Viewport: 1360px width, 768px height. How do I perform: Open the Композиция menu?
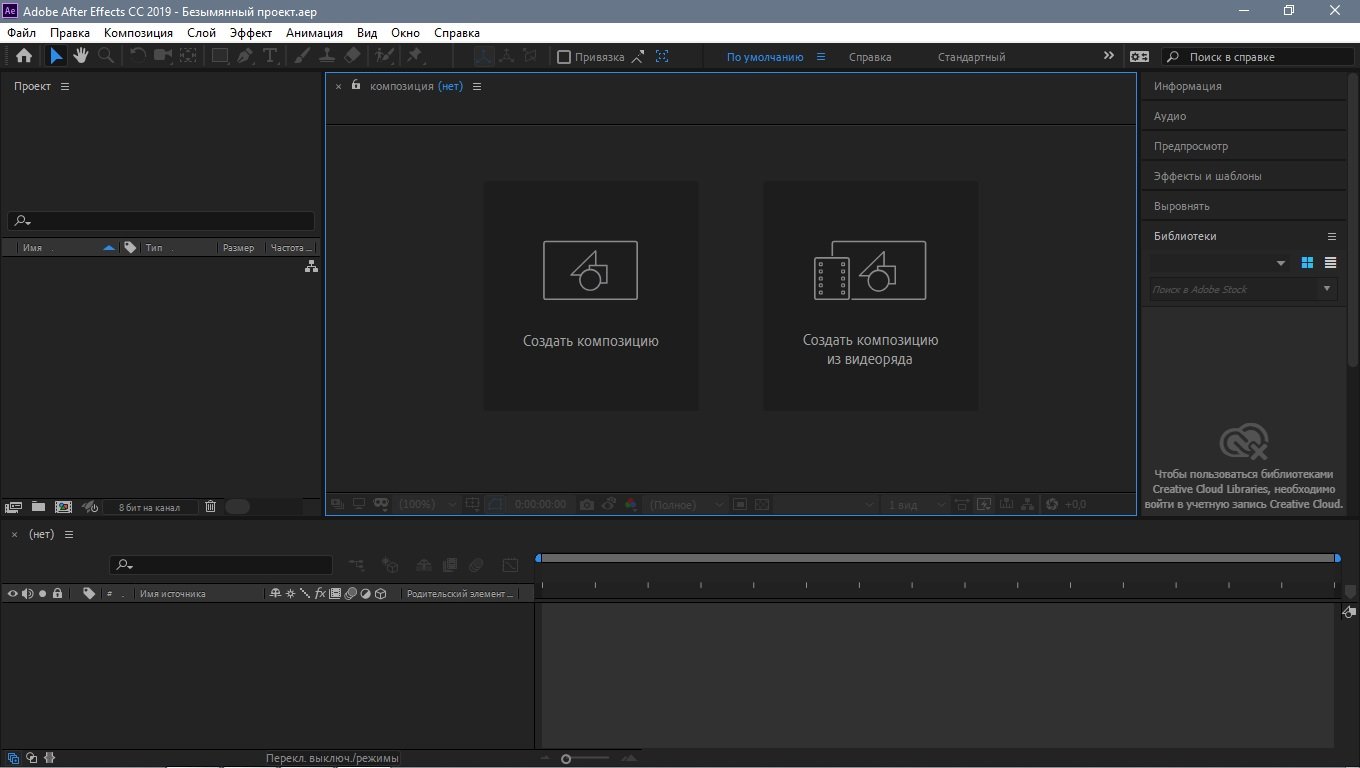138,33
